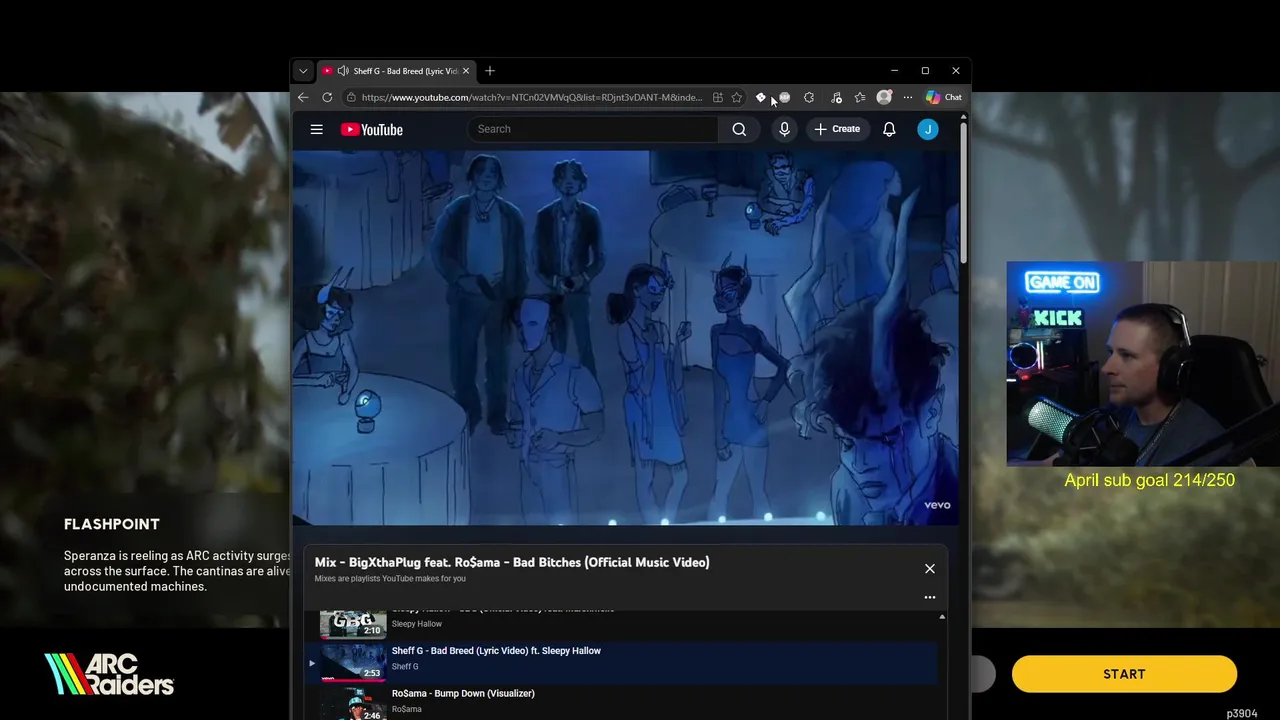Click the YouTube page vertical scrollbar
1280x720 pixels.
click(963, 193)
